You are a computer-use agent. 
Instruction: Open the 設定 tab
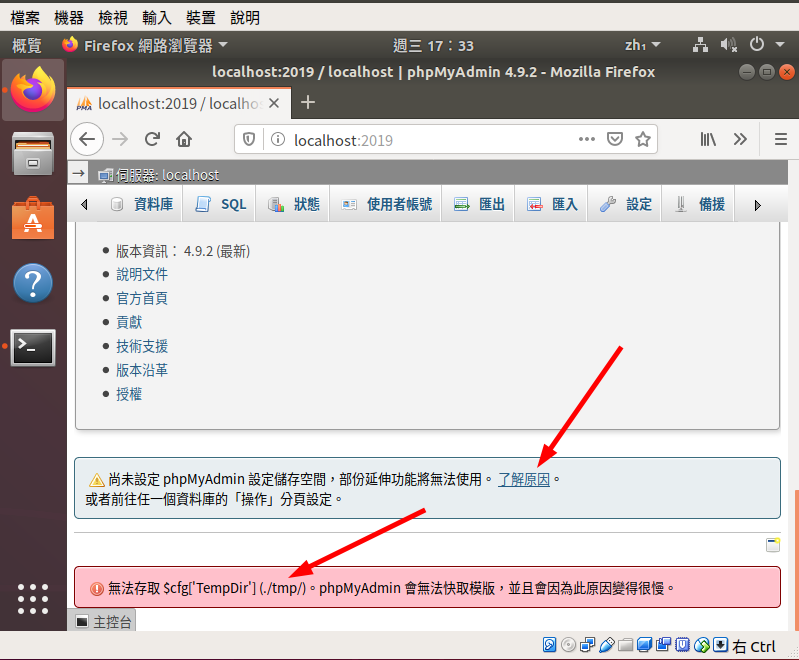(626, 204)
